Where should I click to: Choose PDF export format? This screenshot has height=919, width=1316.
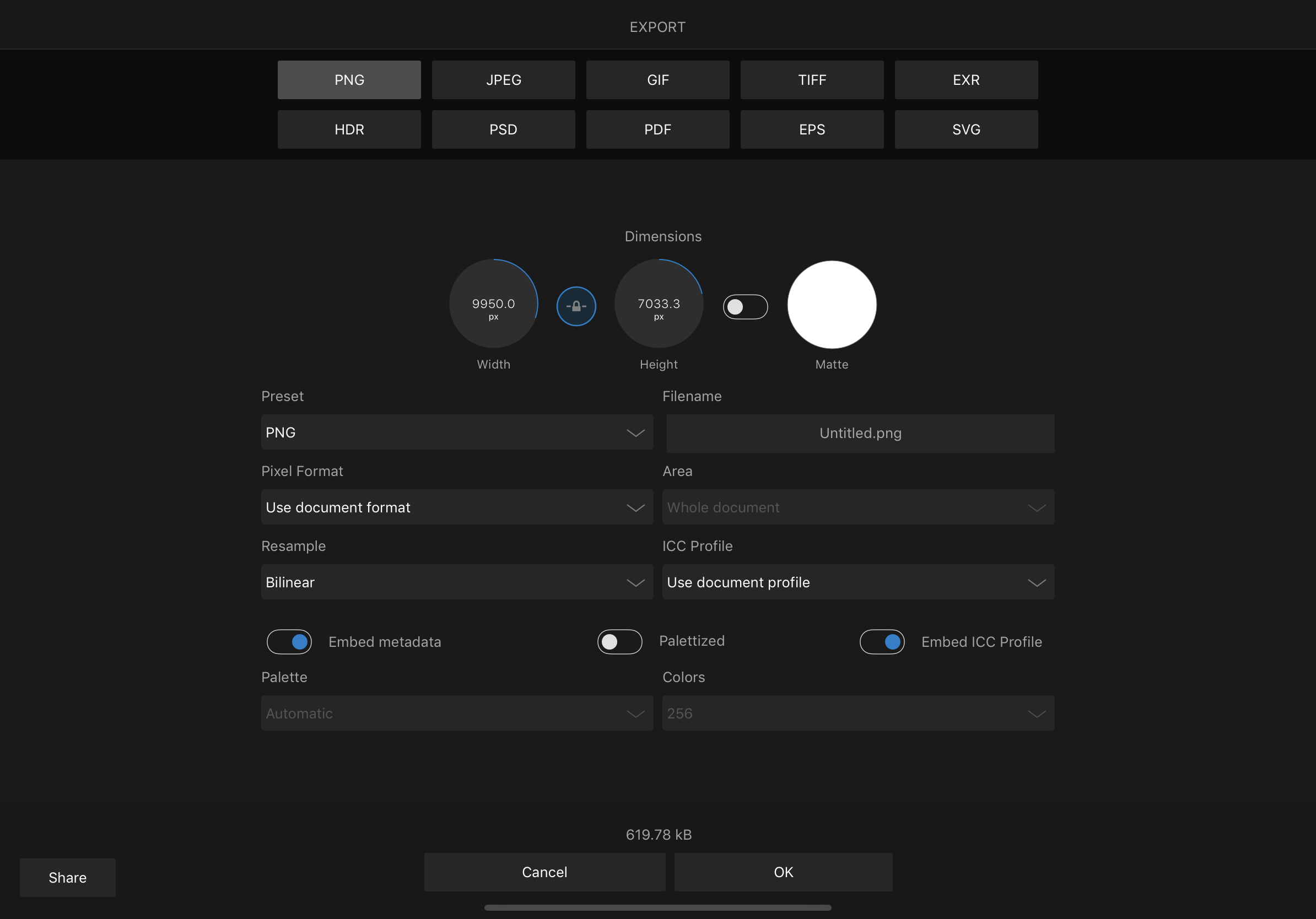(x=657, y=129)
